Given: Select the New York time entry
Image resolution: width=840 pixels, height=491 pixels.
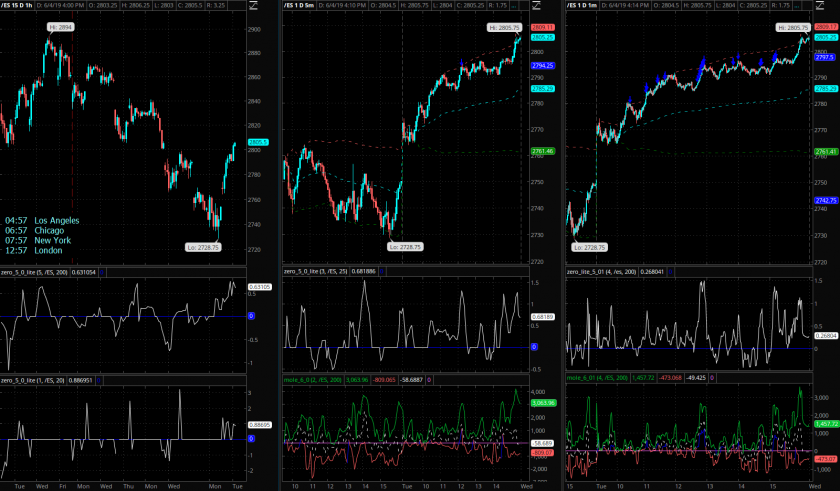Looking at the screenshot, I should pos(54,241).
